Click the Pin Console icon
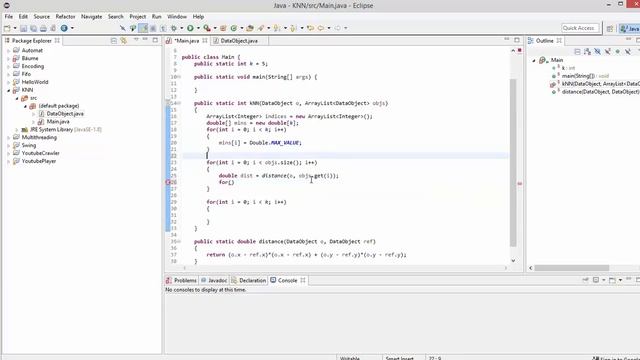Viewport: 640px width, 360px height. click(585, 280)
